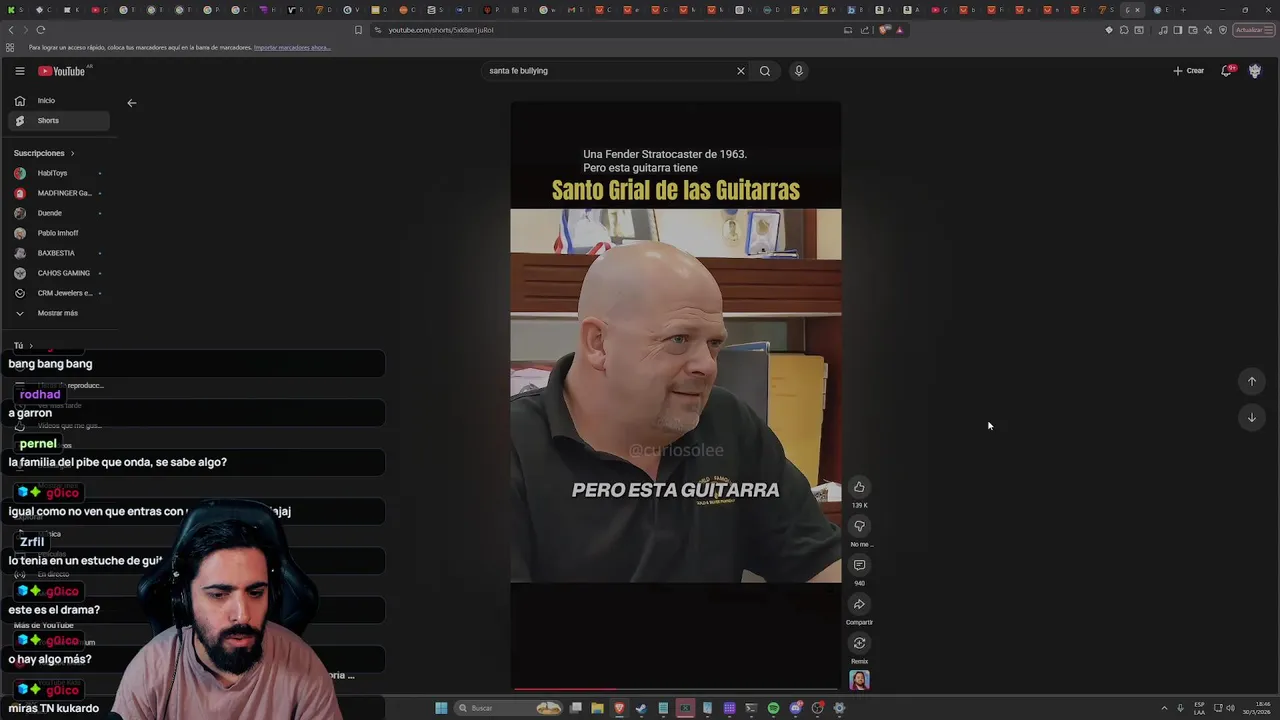The image size is (1280, 720).
Task: Click Importar marcadores ahora link
Action: click(x=291, y=48)
